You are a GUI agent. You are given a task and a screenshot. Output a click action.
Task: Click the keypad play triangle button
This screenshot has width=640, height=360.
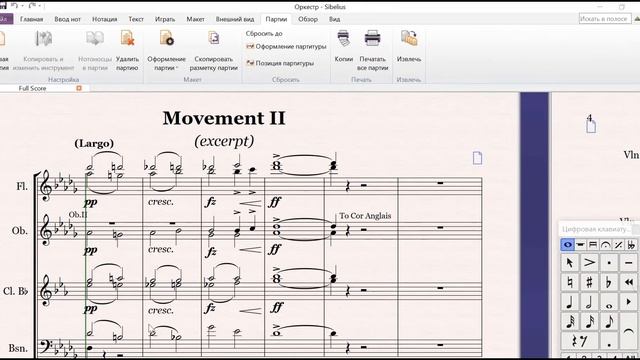[629, 302]
